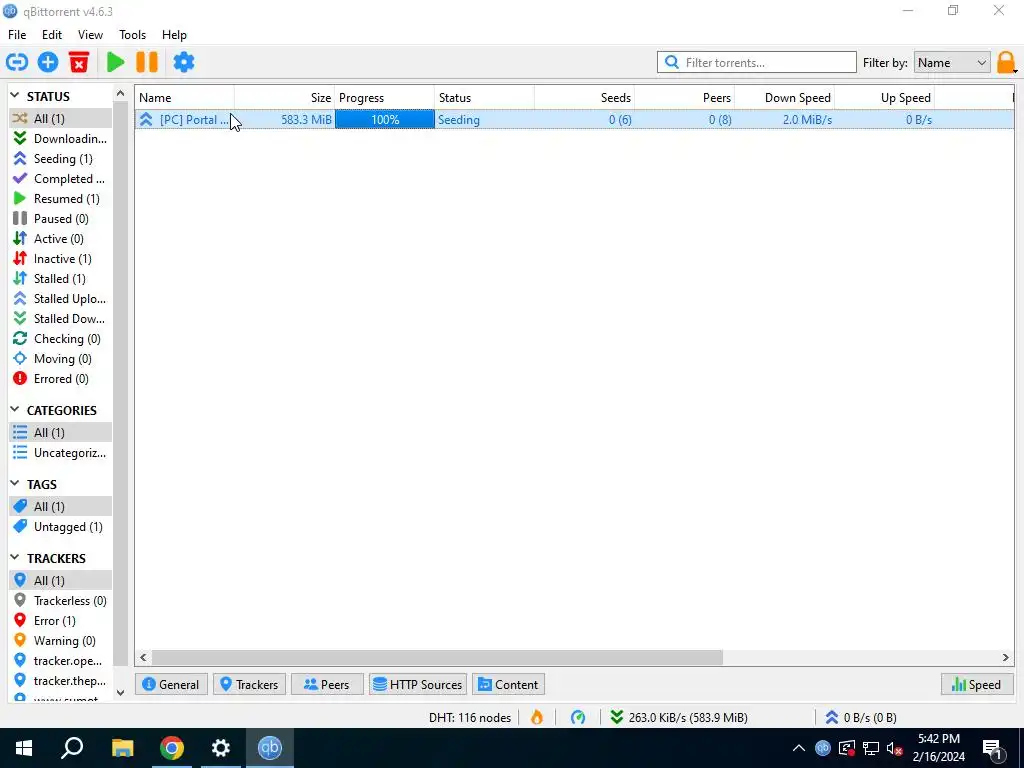Click the 100% progress bar of the torrent
The image size is (1024, 768).
[385, 120]
